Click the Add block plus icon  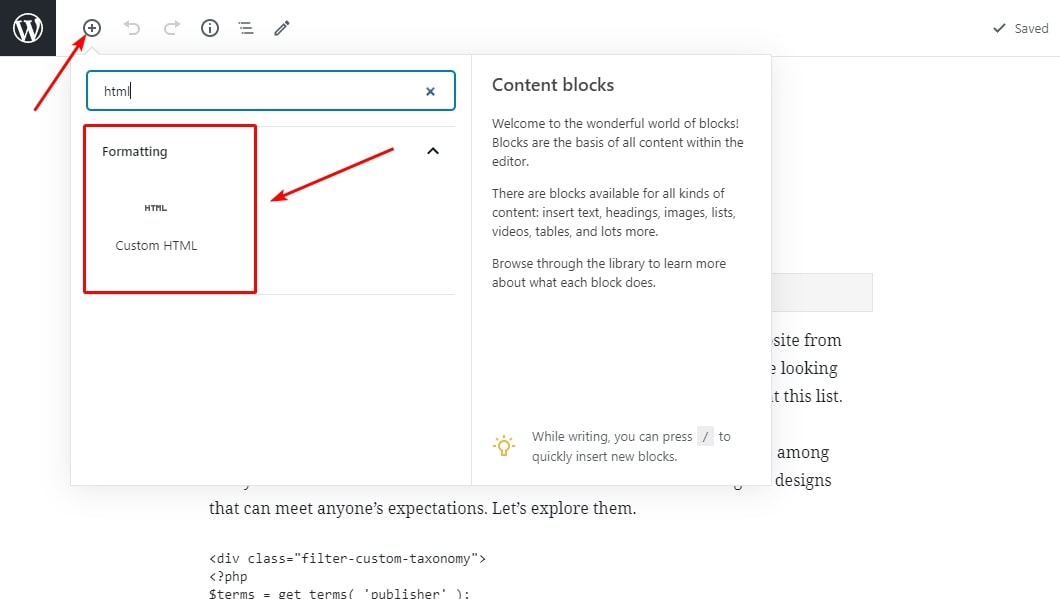pyautogui.click(x=92, y=28)
